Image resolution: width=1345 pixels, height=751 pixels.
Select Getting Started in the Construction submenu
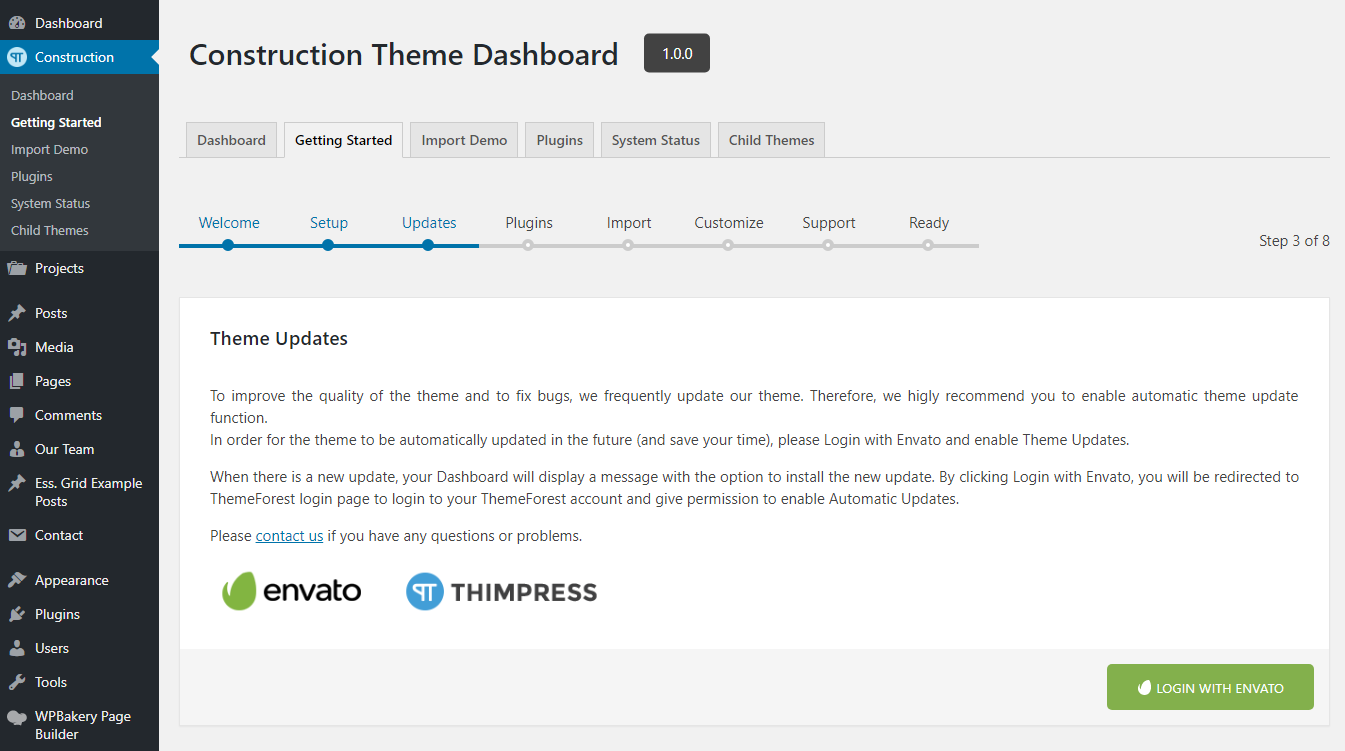tap(55, 122)
